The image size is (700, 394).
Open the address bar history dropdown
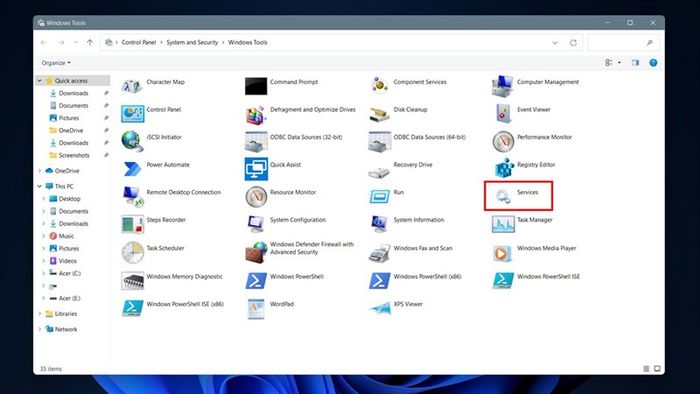coord(555,43)
